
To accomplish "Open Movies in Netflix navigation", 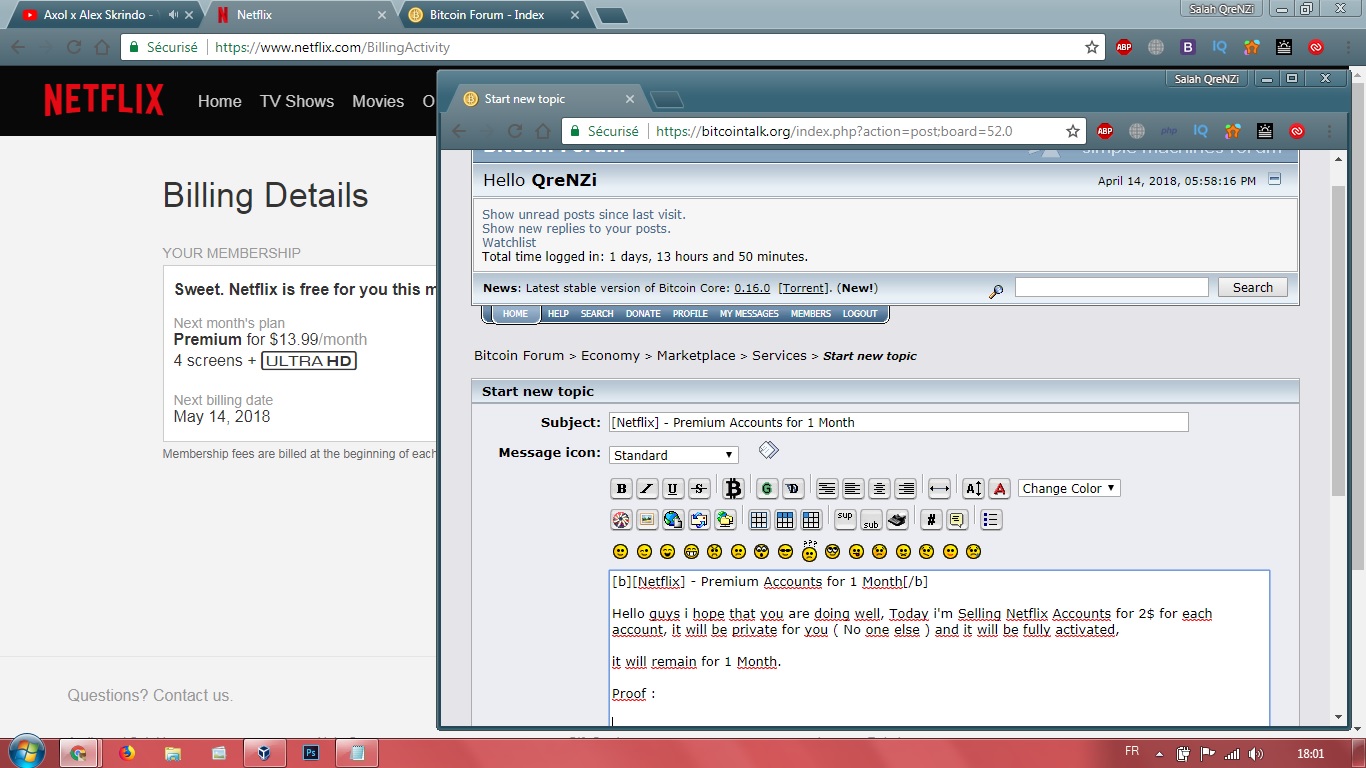I will pos(378,101).
